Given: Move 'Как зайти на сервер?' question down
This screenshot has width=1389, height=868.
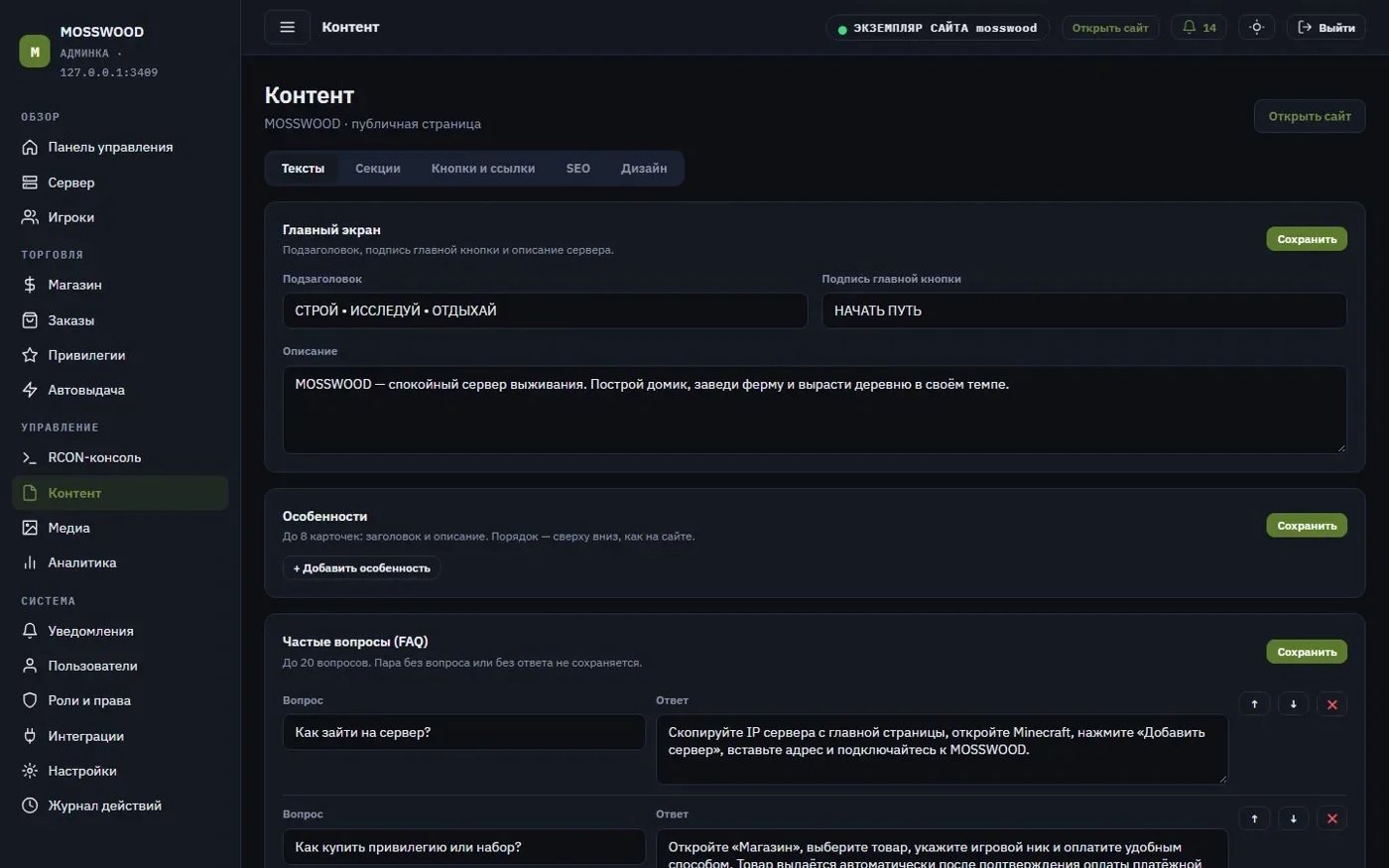Looking at the screenshot, I should (1293, 704).
